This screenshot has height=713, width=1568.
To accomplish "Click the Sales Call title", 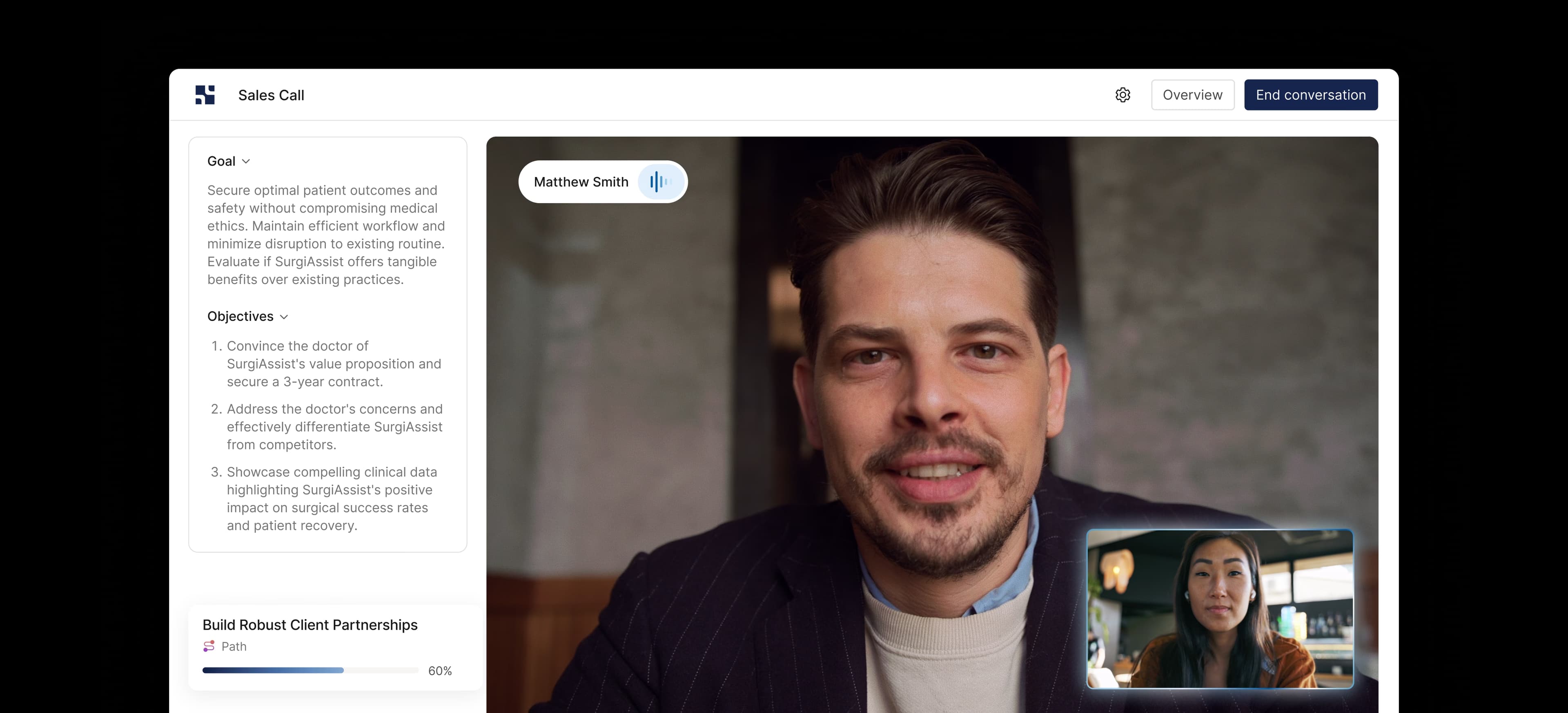I will click(x=271, y=96).
